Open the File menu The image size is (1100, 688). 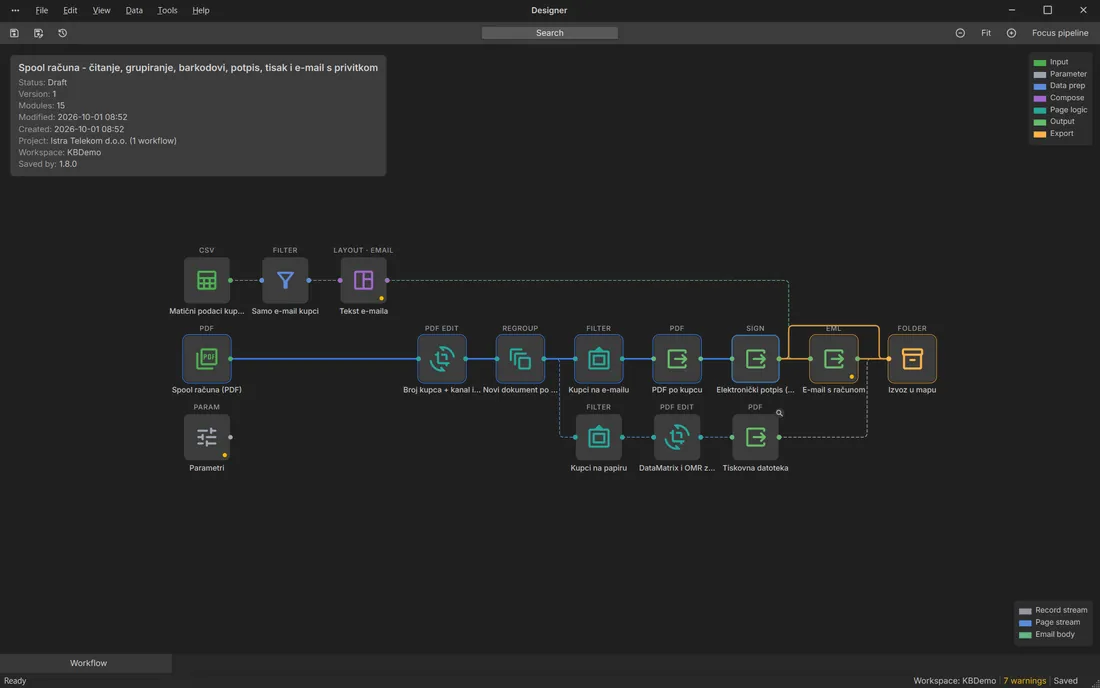click(42, 11)
